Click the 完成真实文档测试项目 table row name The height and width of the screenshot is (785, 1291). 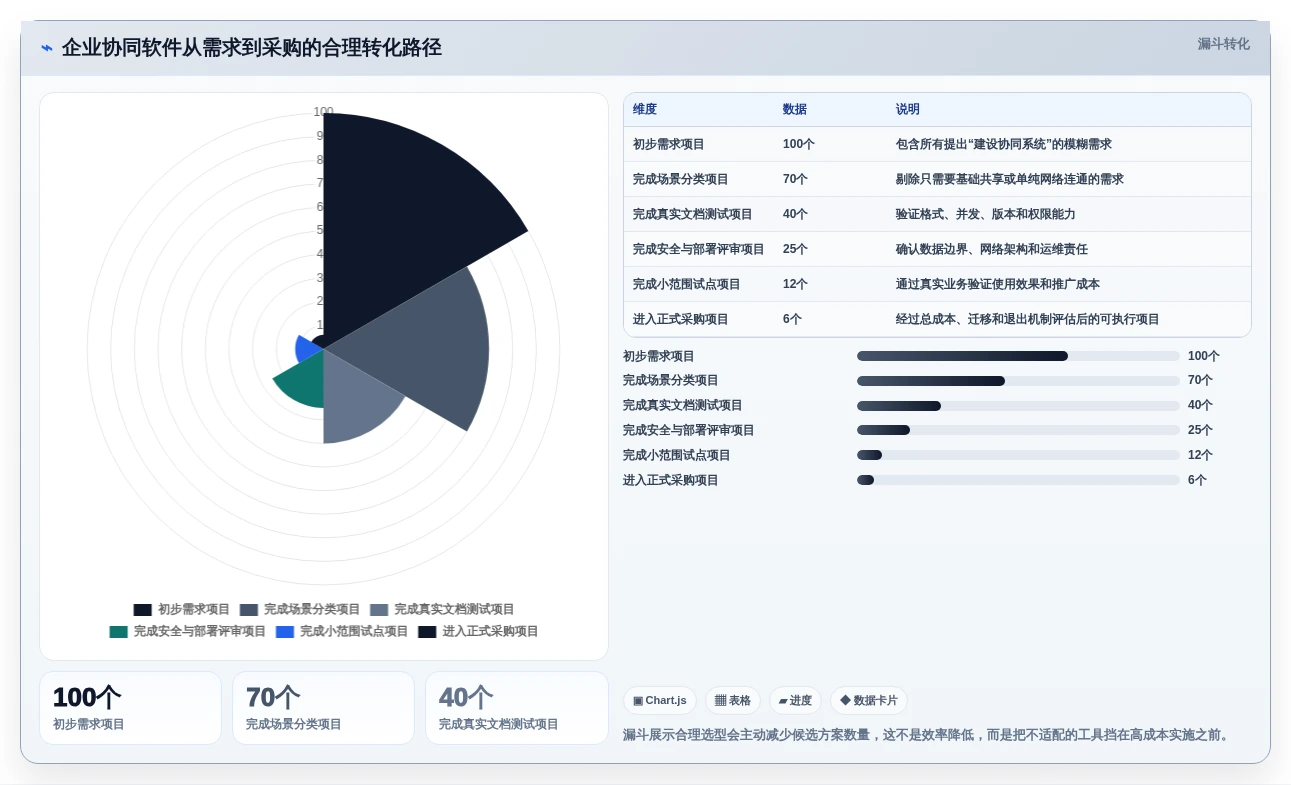[x=693, y=214]
